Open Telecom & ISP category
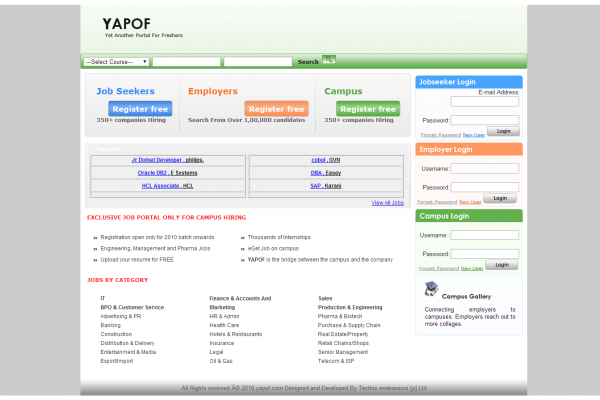Screen dimensions: 600x400 point(336,361)
